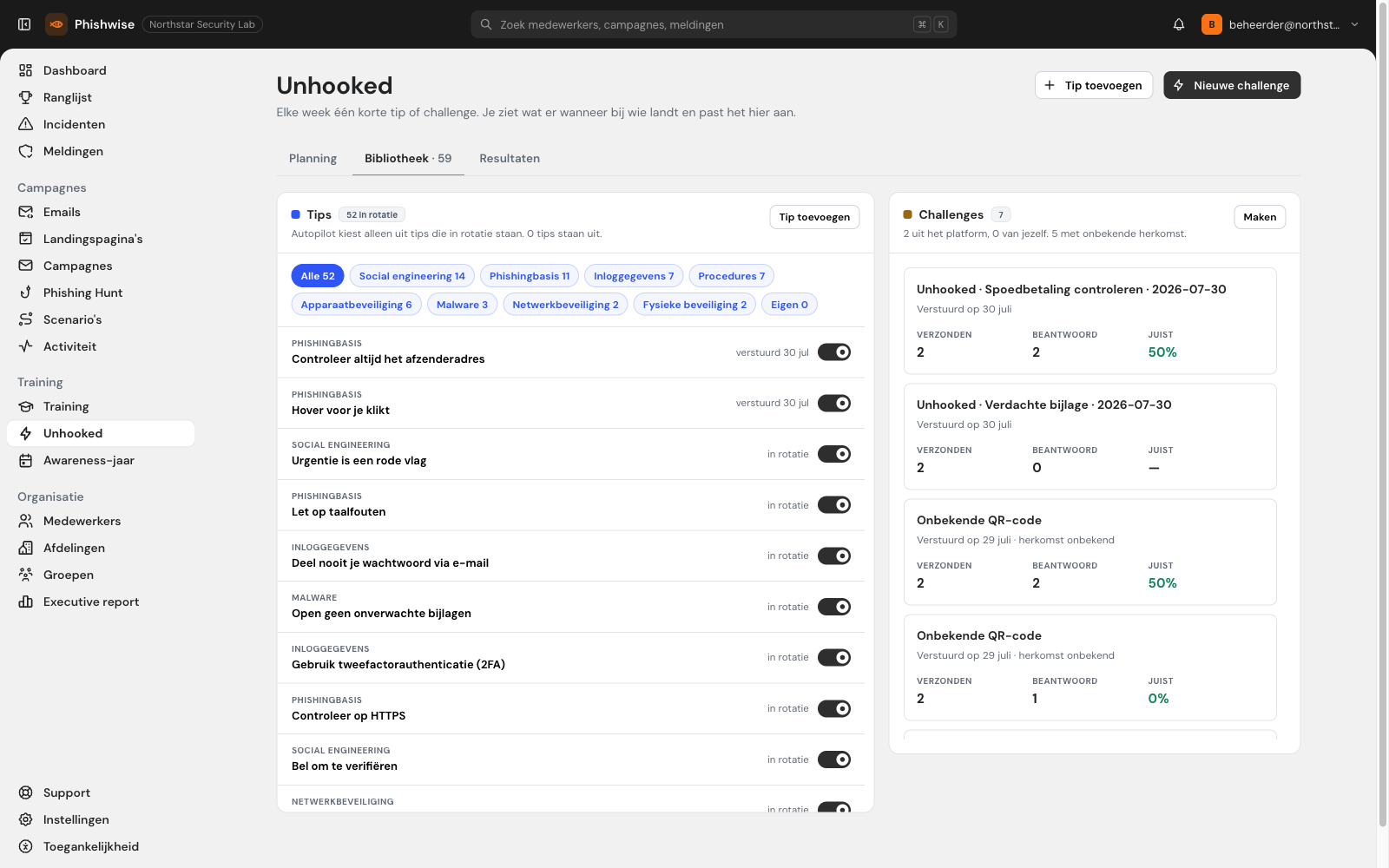Open Support lifebuoy icon
Image resolution: width=1389 pixels, height=868 pixels.
tap(26, 792)
